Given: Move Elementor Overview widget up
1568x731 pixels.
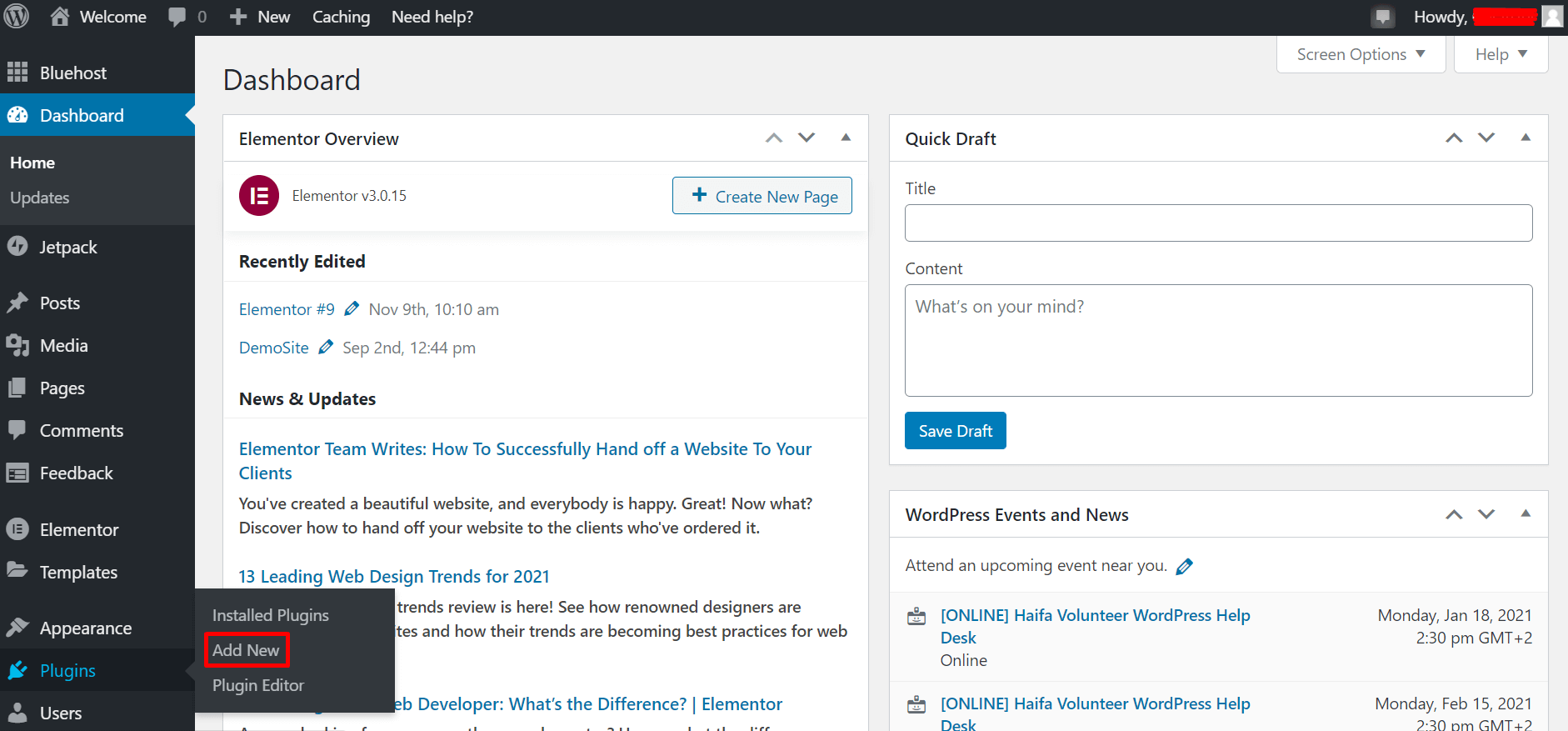Looking at the screenshot, I should 774,138.
